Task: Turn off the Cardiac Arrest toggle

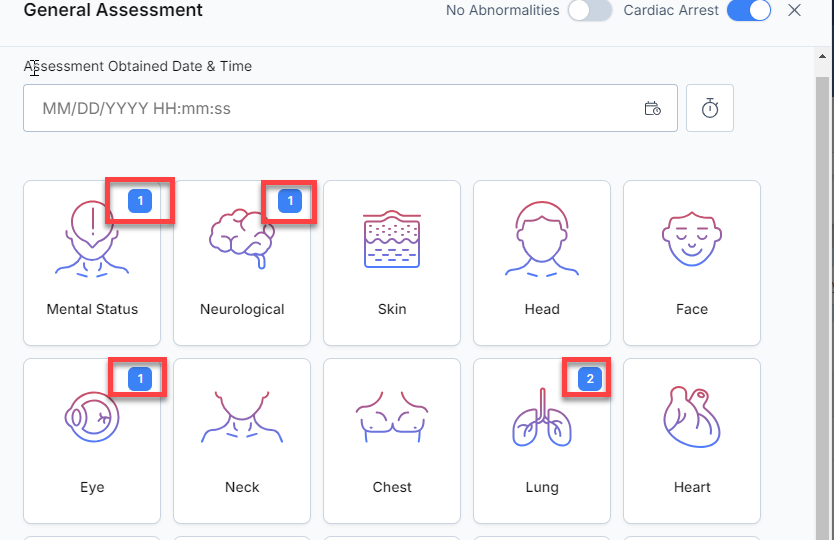Action: [749, 10]
